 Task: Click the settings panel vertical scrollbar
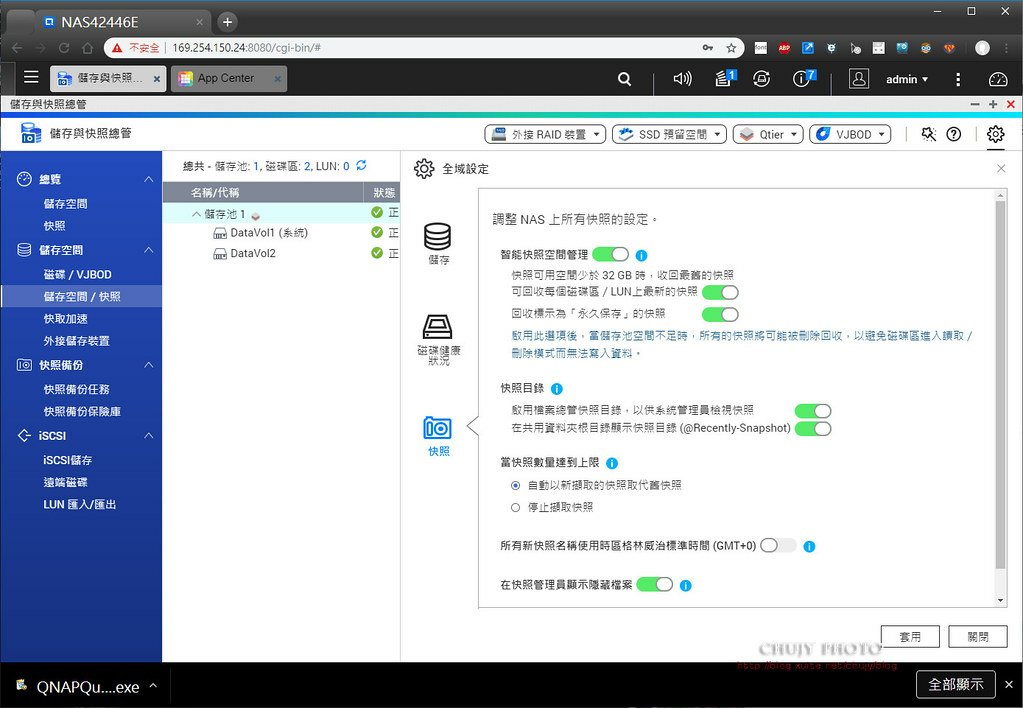pyautogui.click(x=1000, y=385)
